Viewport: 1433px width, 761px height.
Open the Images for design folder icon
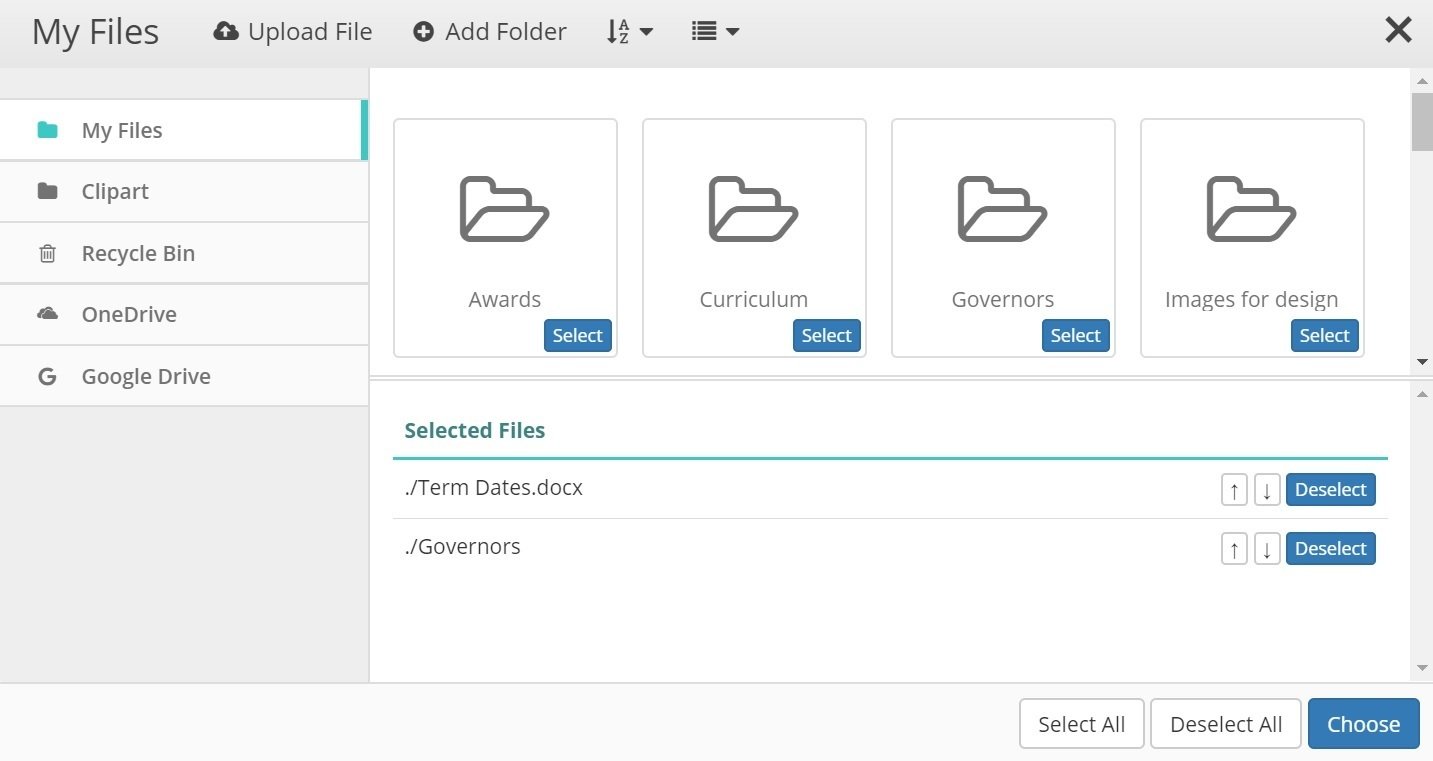(1251, 209)
